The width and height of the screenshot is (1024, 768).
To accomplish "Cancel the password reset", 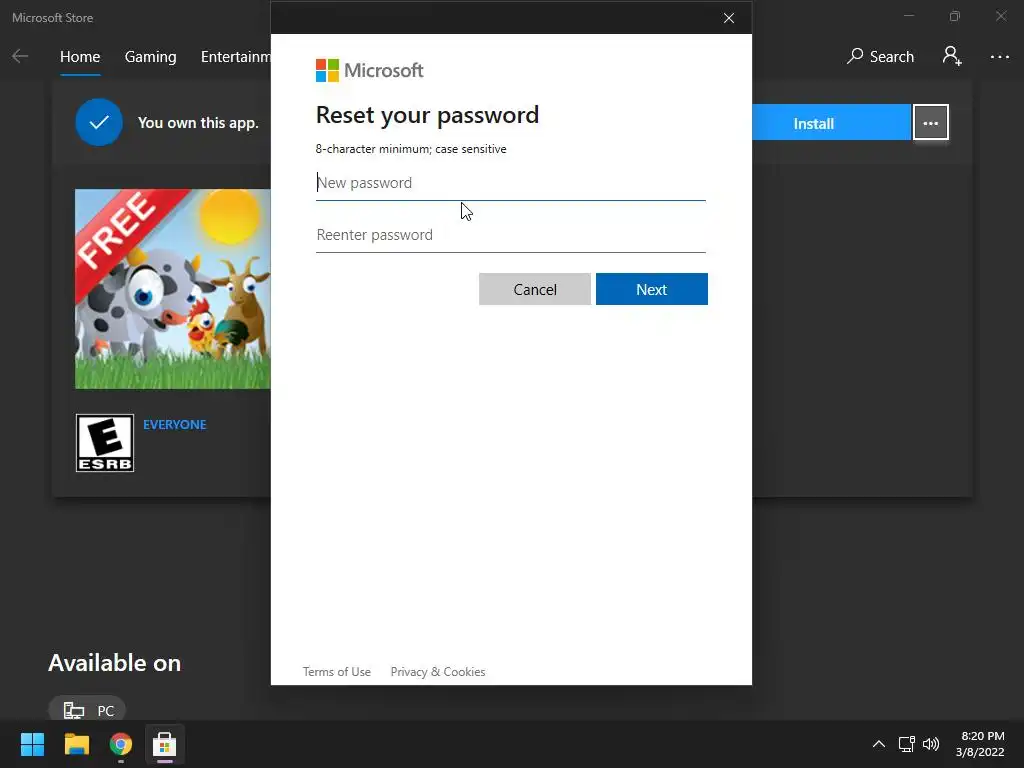I will pos(535,289).
